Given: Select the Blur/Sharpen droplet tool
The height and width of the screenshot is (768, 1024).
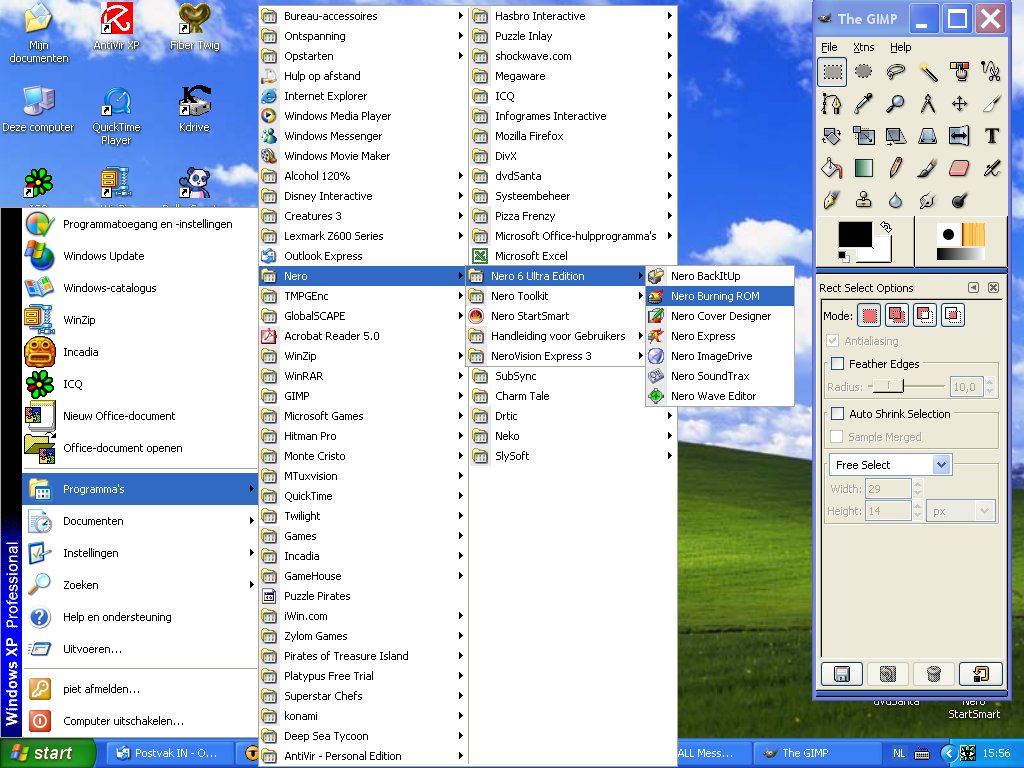Looking at the screenshot, I should 896,200.
